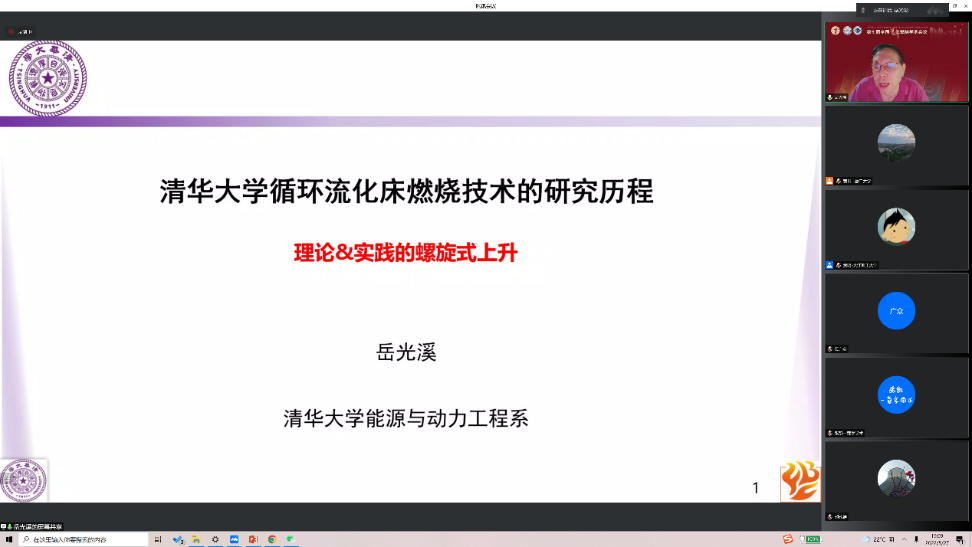Select the participant tile with landscape avatar

point(896,146)
